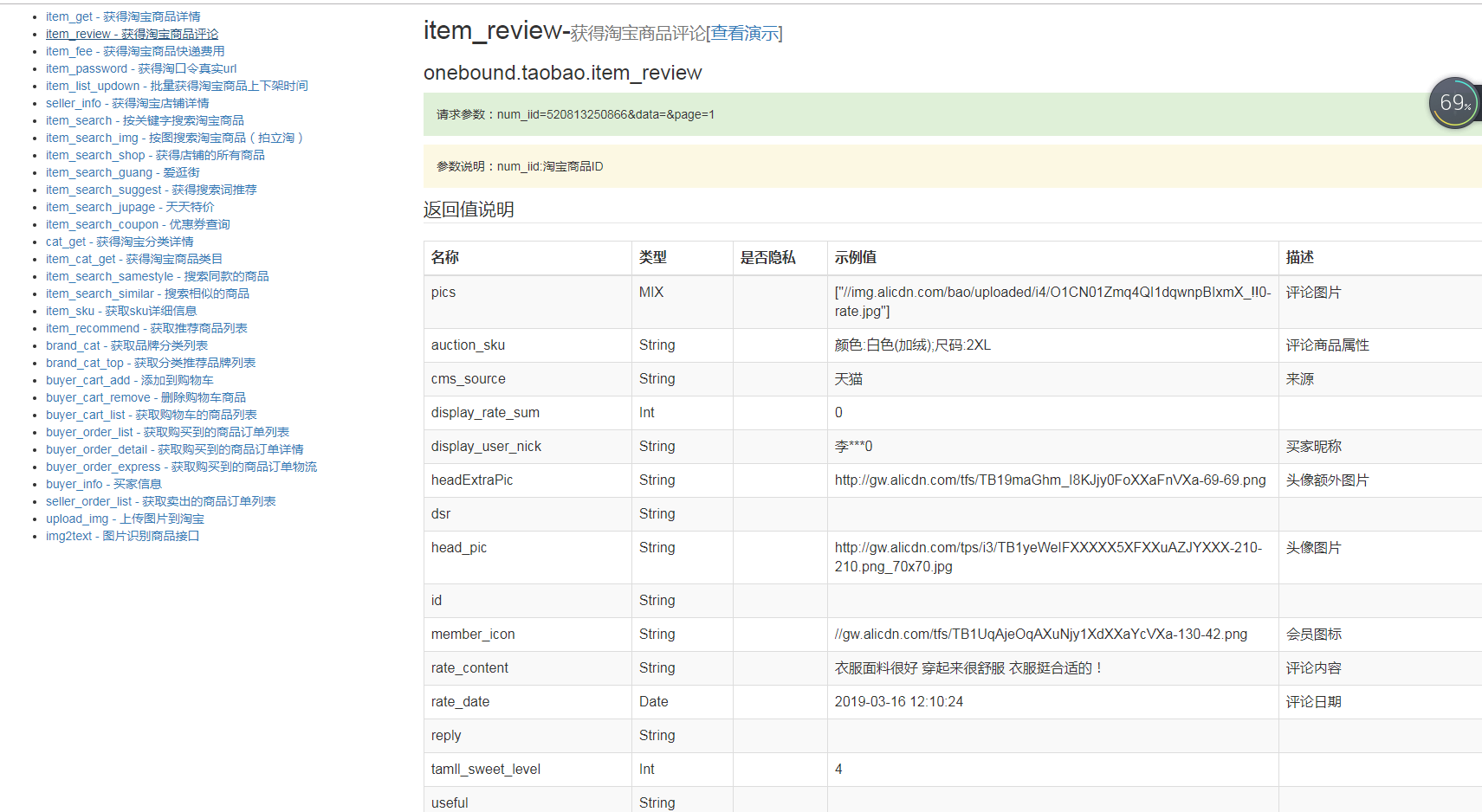
Task: Open buyer_cart_remove link
Action: [146, 397]
